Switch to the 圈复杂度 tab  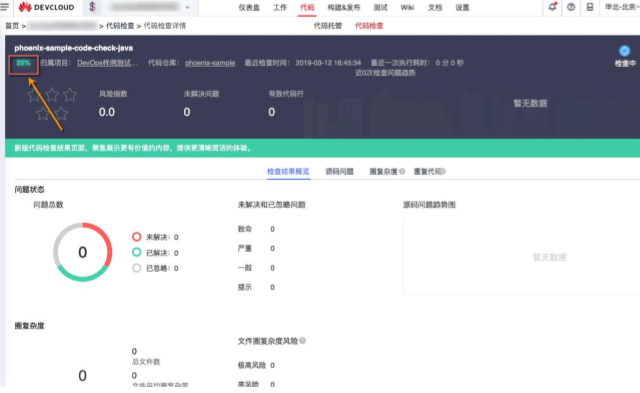383,171
